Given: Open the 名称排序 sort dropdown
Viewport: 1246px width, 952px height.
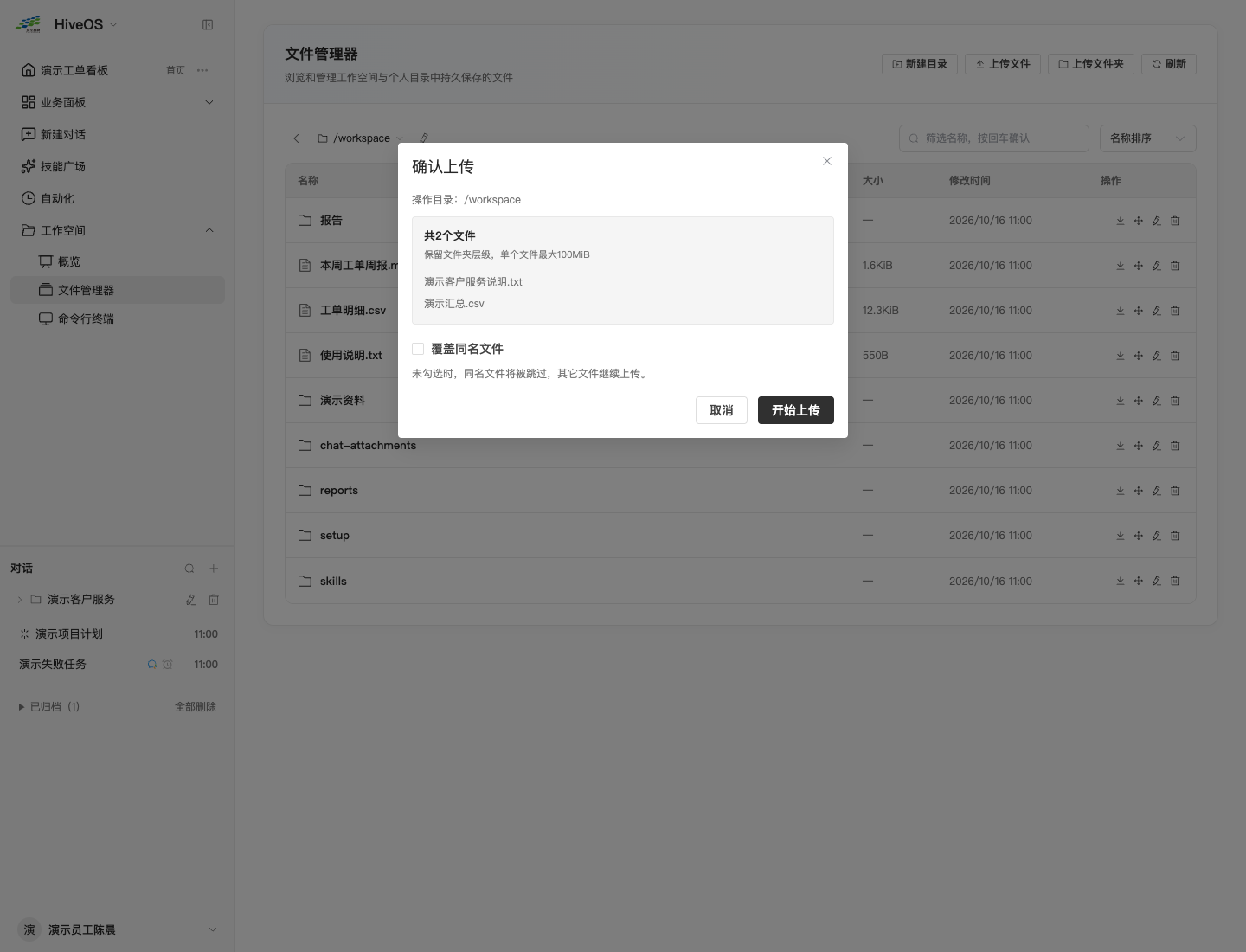Looking at the screenshot, I should coord(1148,138).
